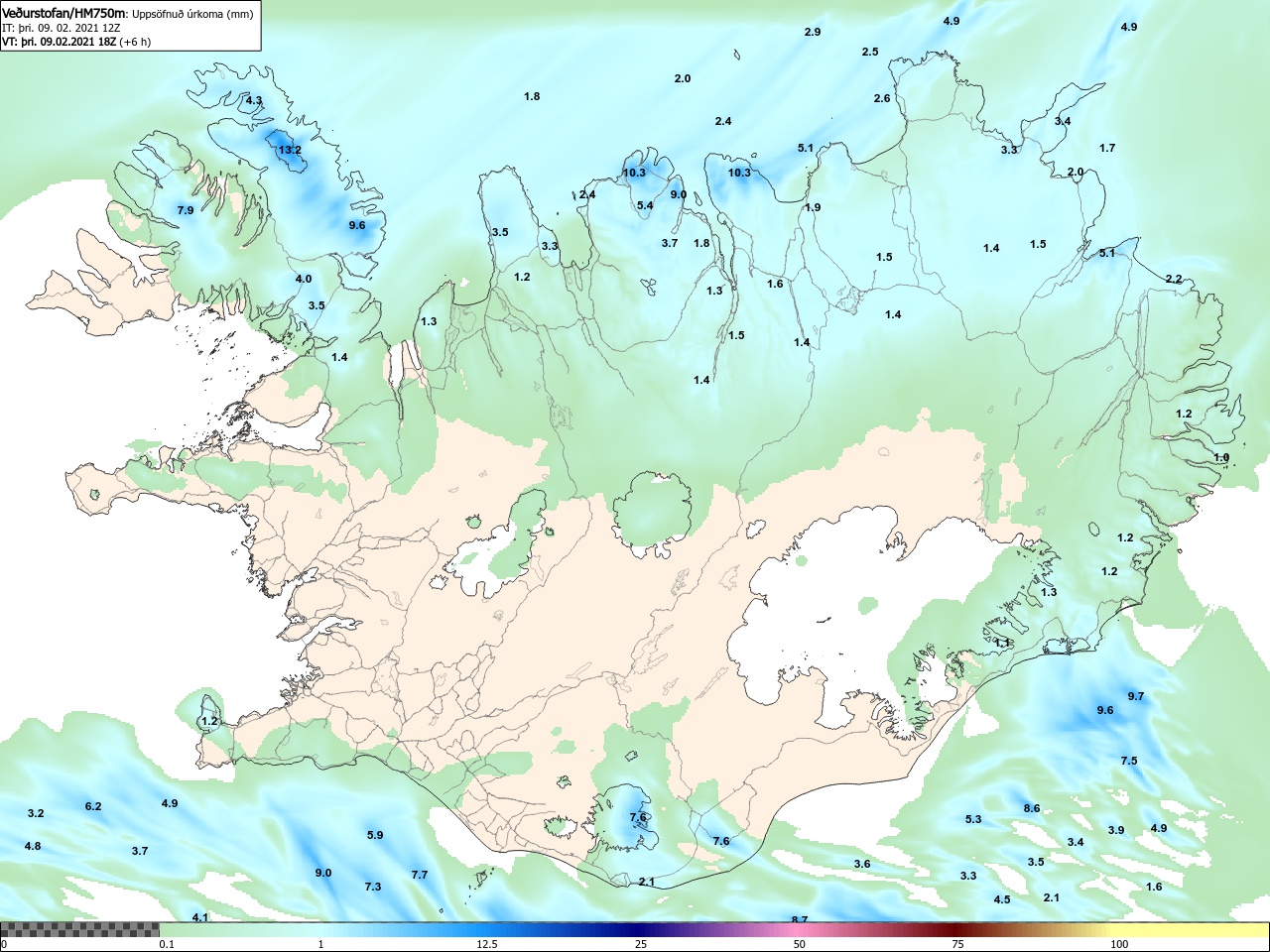
Task: Pick the pink legend color near 50
Action: 800,929
